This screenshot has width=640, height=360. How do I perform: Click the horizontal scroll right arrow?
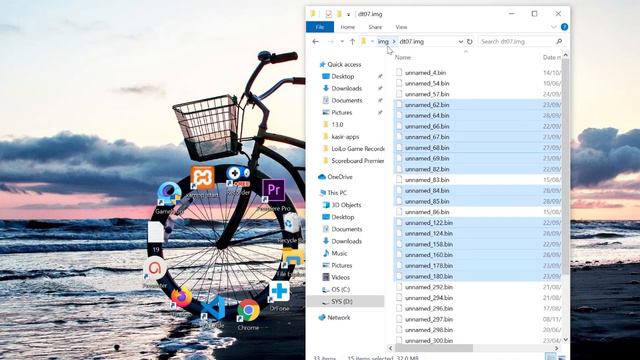[556, 348]
